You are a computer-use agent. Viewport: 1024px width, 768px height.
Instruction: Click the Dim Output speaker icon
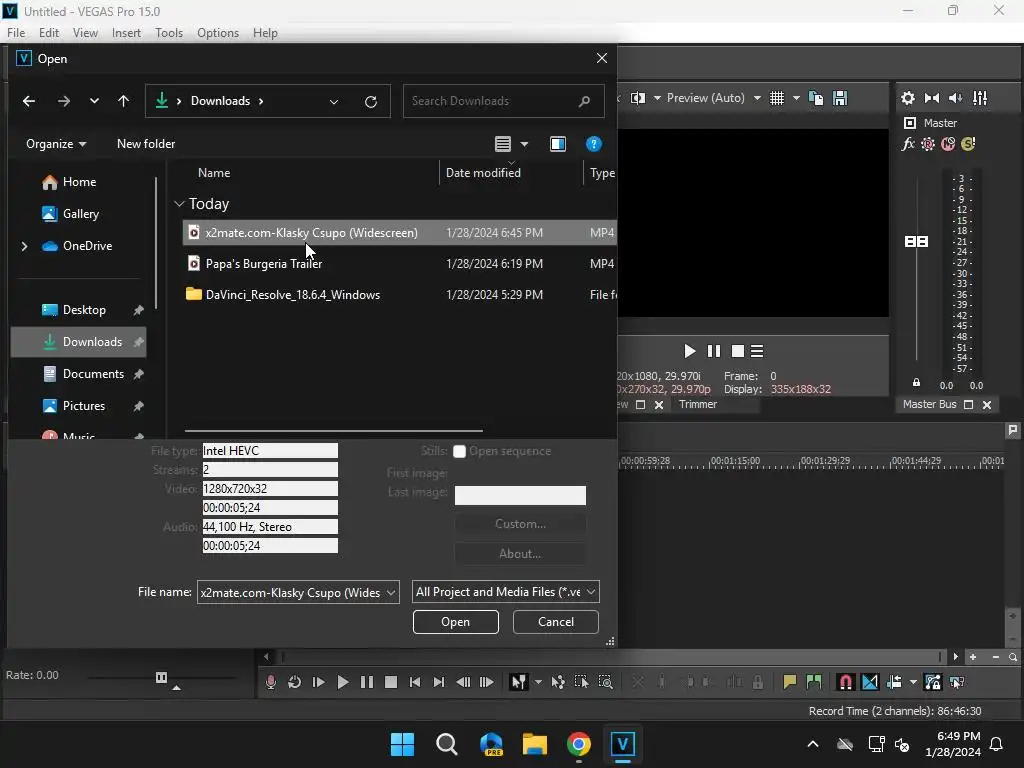pyautogui.click(x=955, y=98)
